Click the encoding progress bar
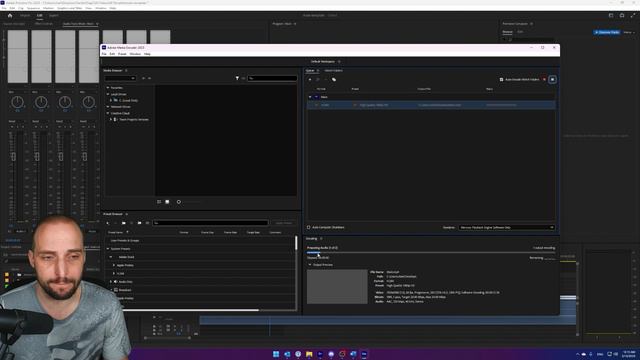The image size is (640, 360). point(431,253)
